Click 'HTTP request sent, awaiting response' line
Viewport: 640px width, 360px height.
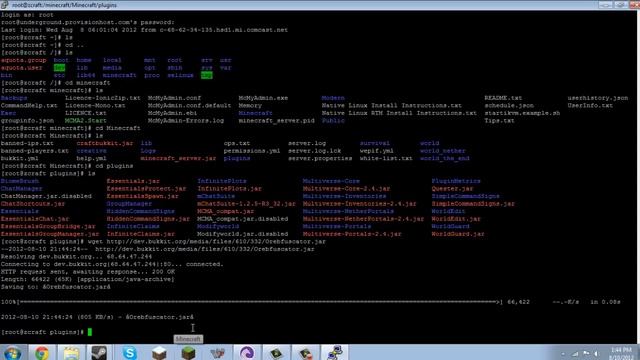88,271
